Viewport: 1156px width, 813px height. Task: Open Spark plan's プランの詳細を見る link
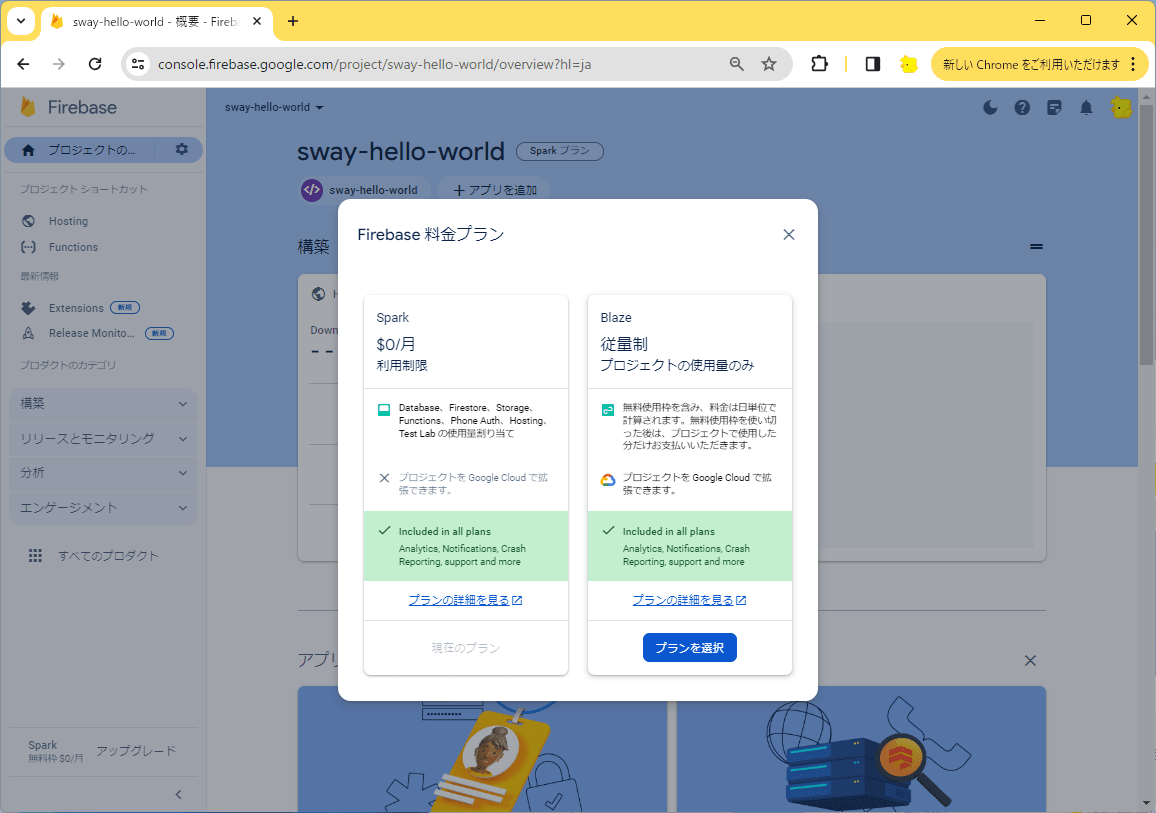pos(465,600)
